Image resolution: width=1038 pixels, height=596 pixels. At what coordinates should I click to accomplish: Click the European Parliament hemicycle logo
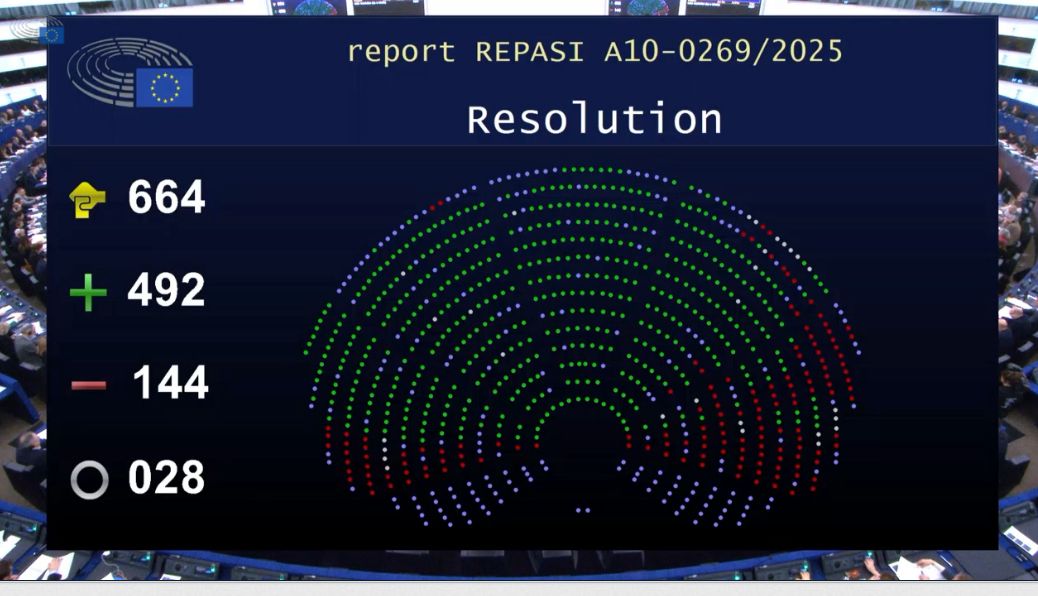coord(115,68)
